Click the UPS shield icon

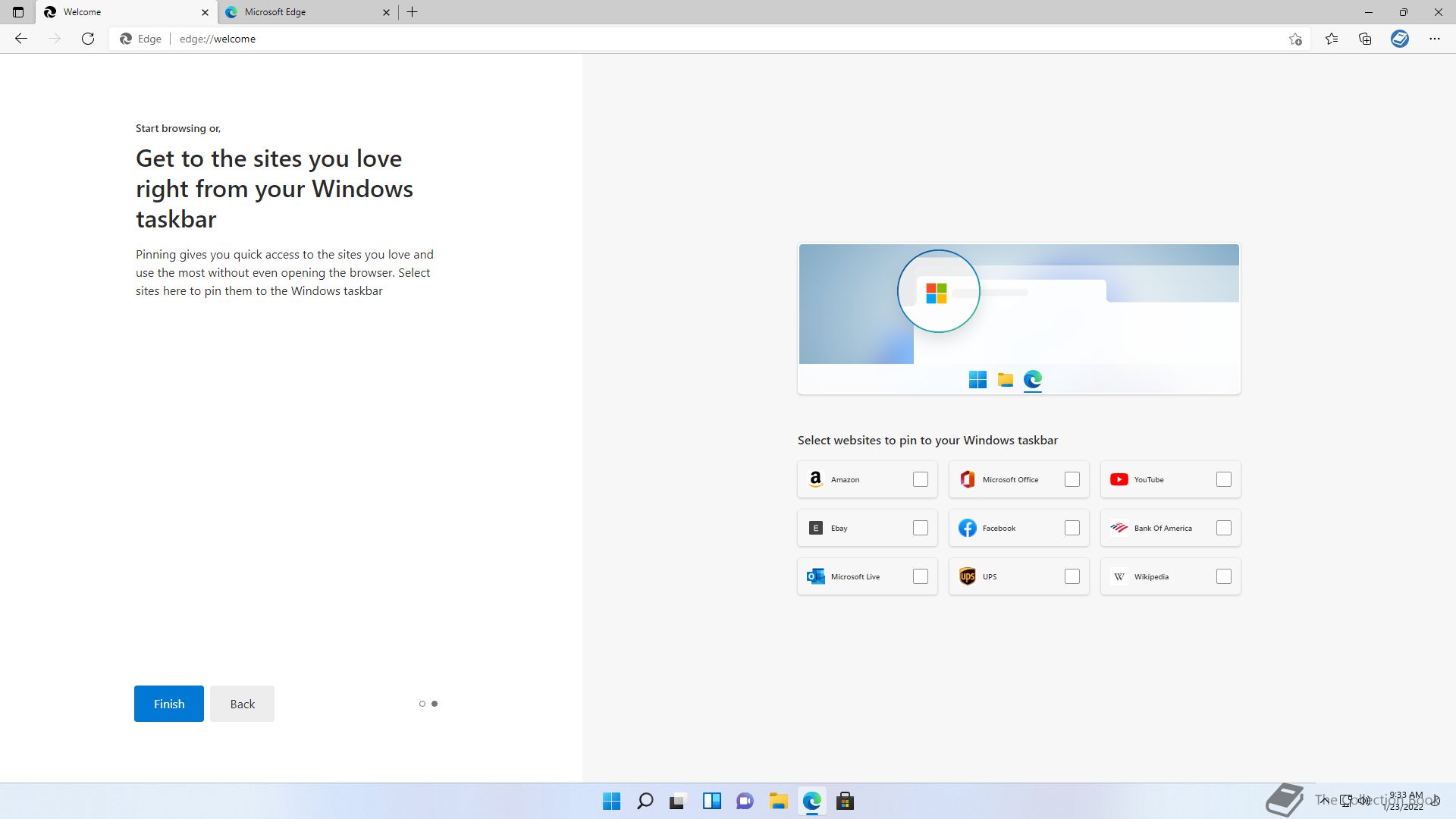[x=968, y=576]
